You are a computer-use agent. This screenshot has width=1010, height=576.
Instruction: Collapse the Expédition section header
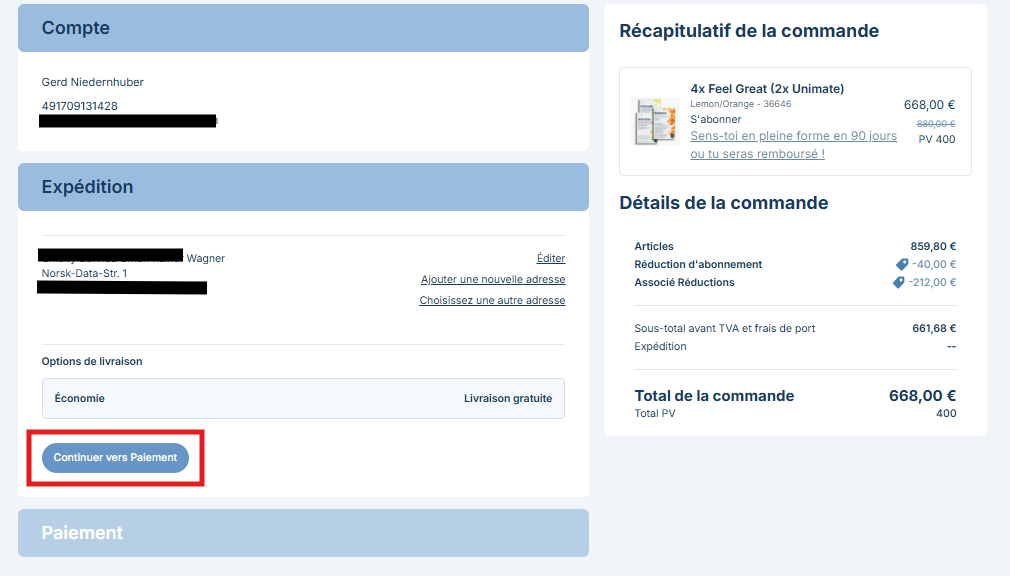[x=303, y=187]
